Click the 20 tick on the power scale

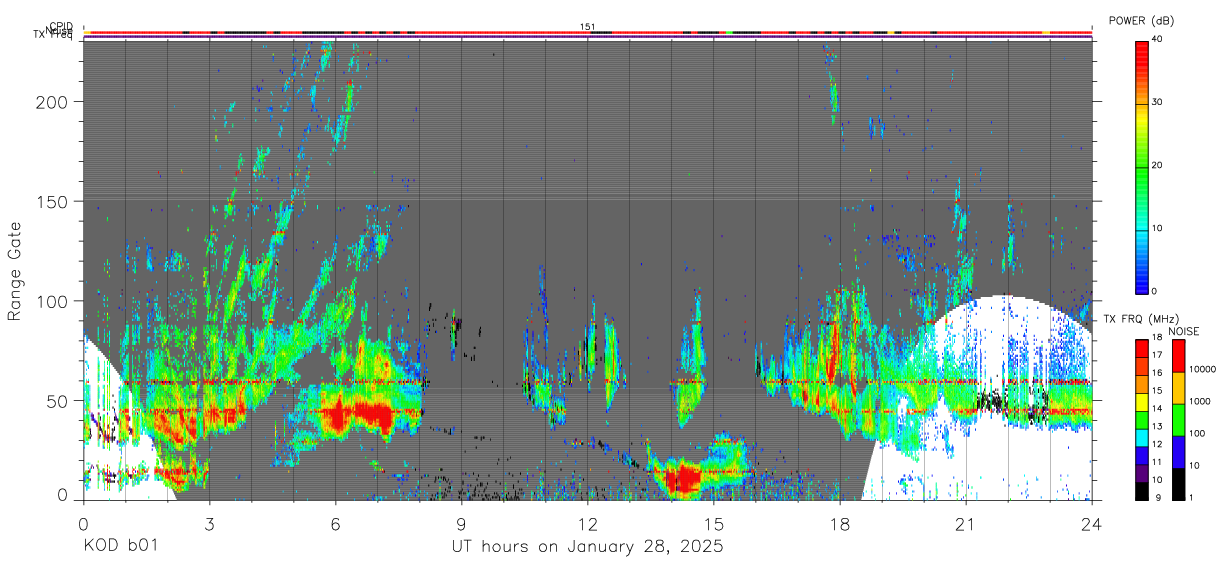point(1158,166)
